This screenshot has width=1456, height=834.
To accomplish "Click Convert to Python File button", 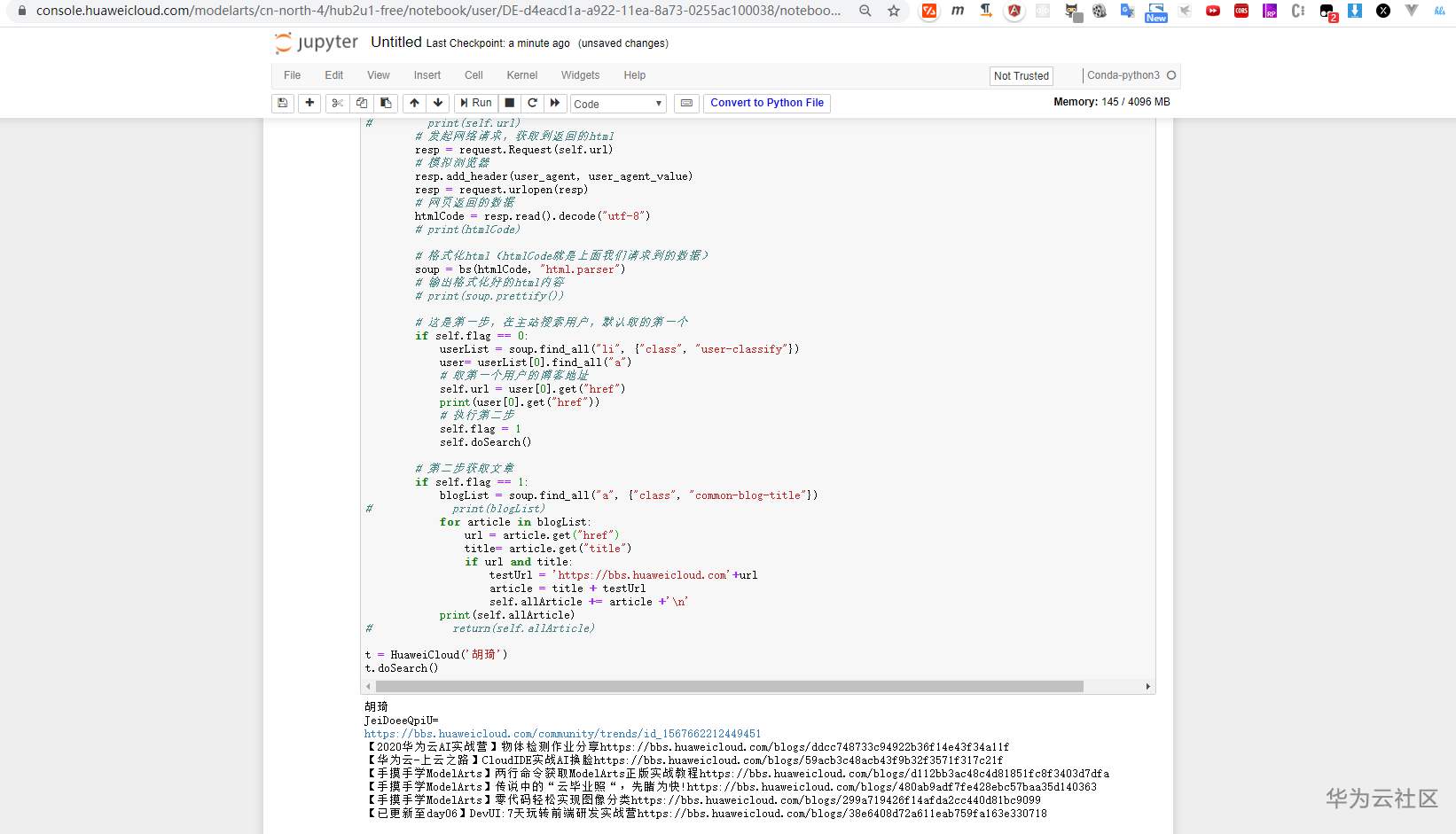I will coord(767,103).
